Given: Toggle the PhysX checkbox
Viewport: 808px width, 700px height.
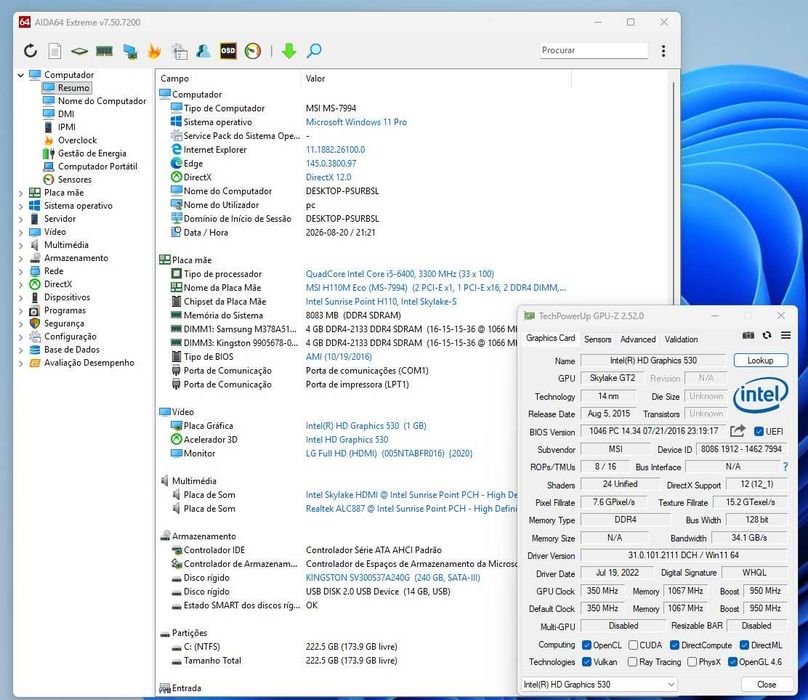Looking at the screenshot, I should [x=692, y=661].
